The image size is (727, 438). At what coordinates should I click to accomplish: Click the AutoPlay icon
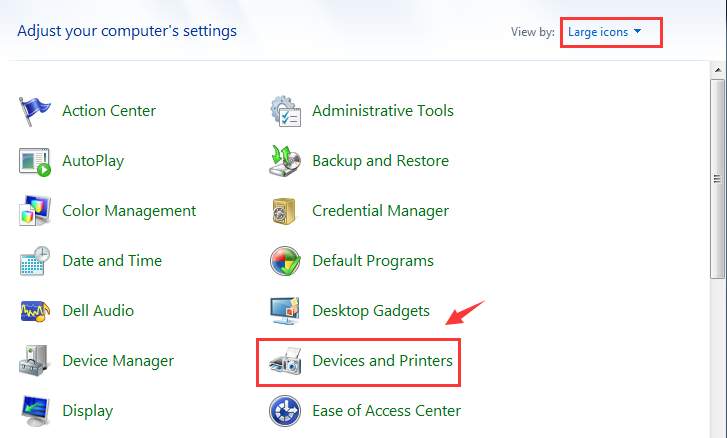[35, 162]
